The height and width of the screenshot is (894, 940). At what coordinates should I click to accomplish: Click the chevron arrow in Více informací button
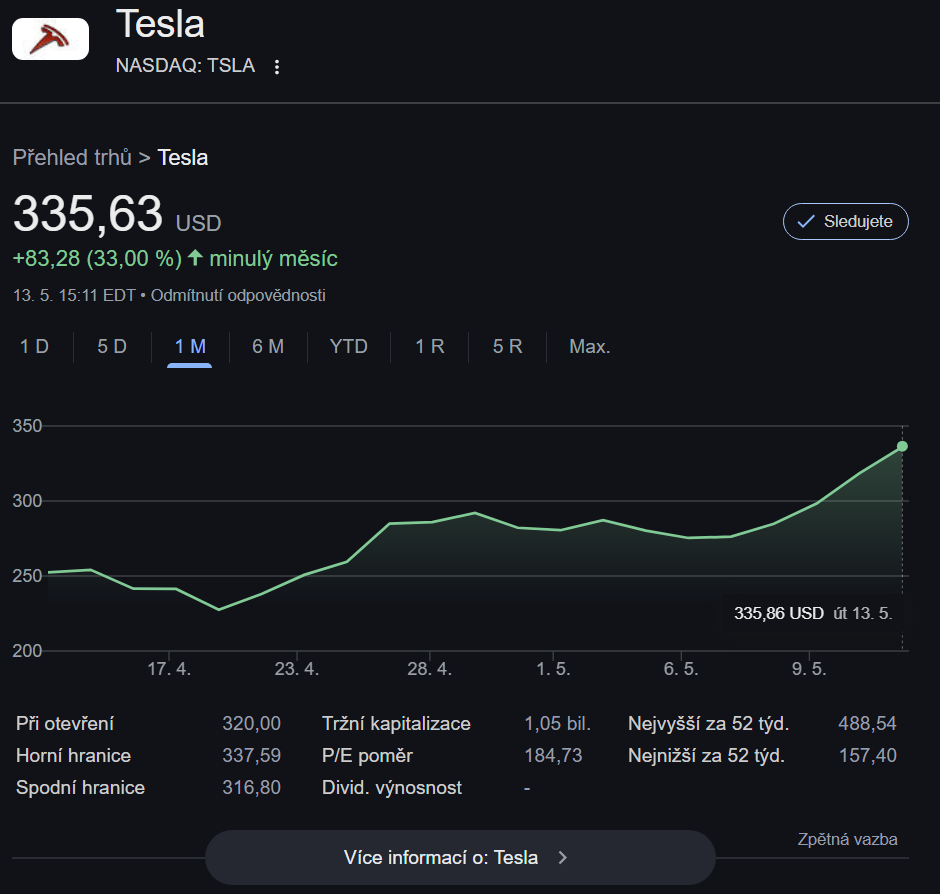[x=562, y=857]
